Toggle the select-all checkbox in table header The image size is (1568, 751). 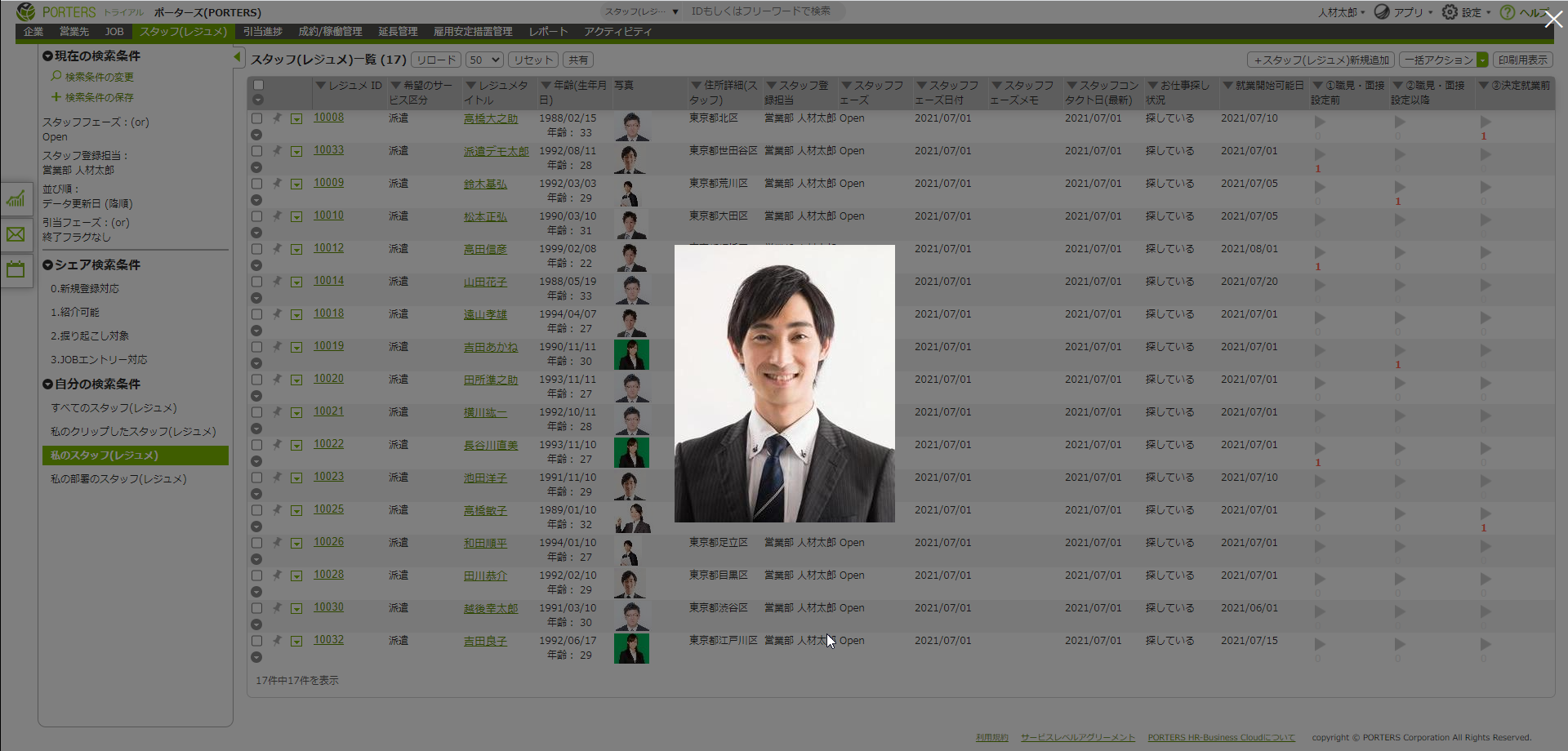258,85
